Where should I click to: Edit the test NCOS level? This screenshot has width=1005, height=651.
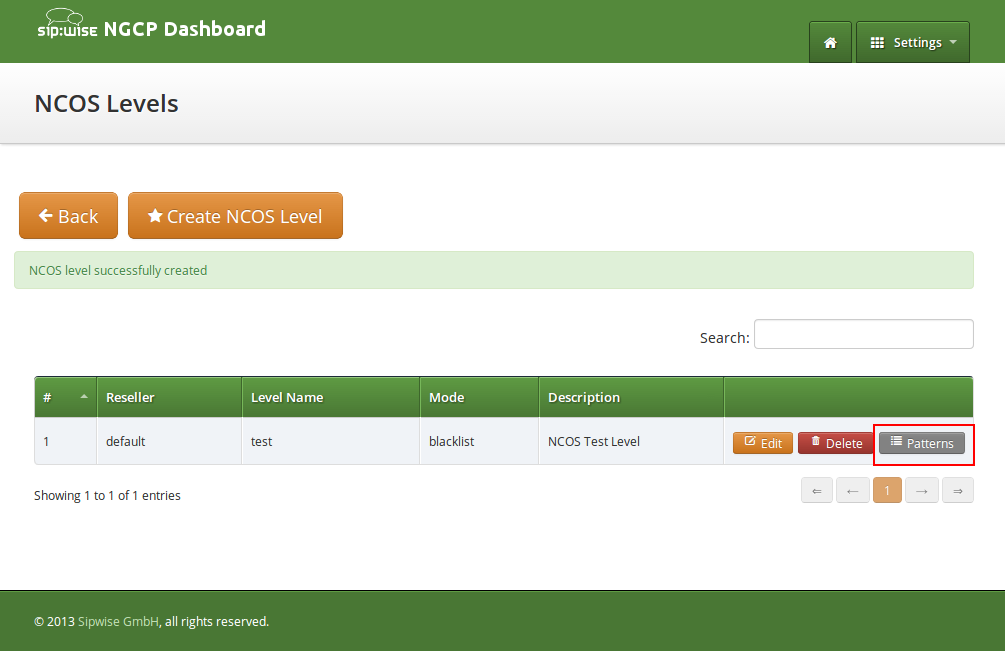pos(763,443)
